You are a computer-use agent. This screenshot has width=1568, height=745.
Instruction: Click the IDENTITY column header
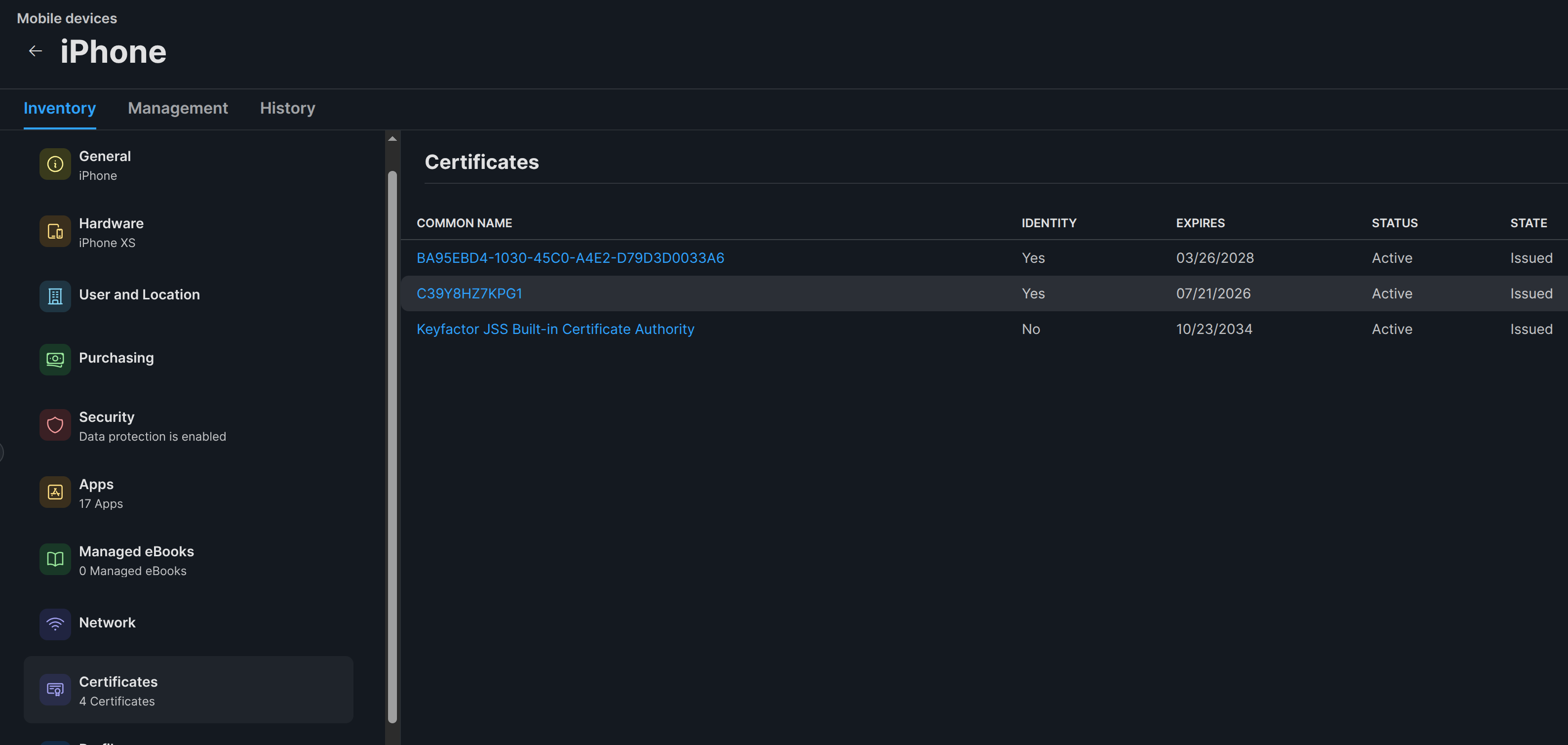(x=1049, y=223)
